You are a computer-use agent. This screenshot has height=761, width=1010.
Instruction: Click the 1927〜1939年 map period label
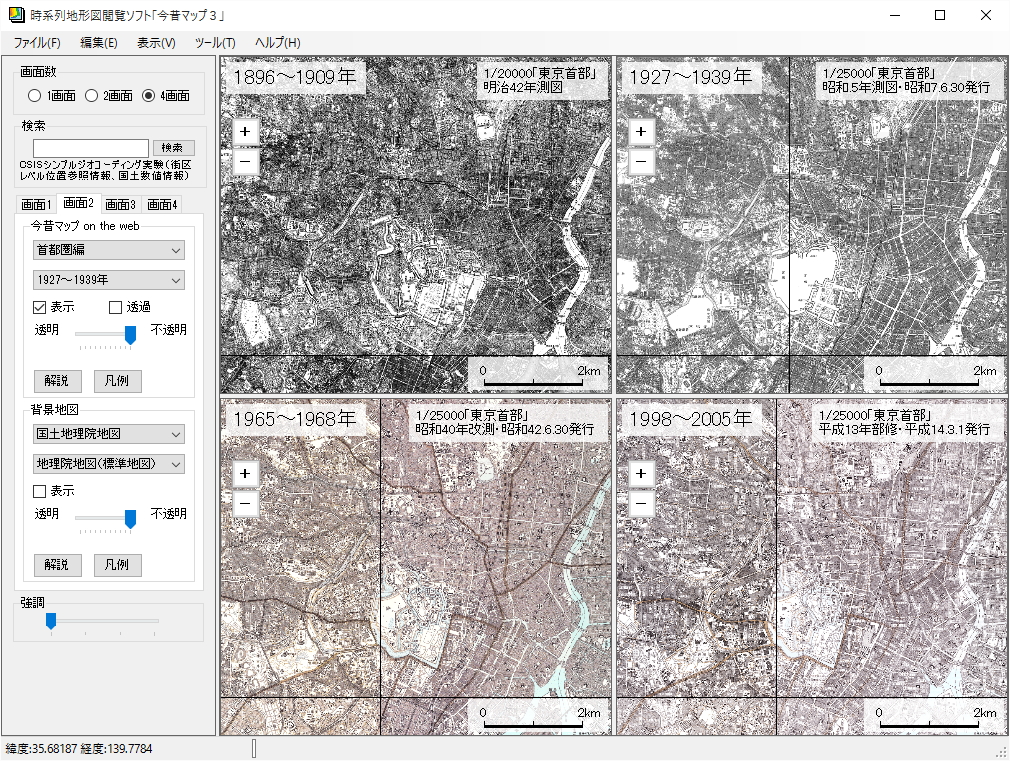(x=691, y=77)
